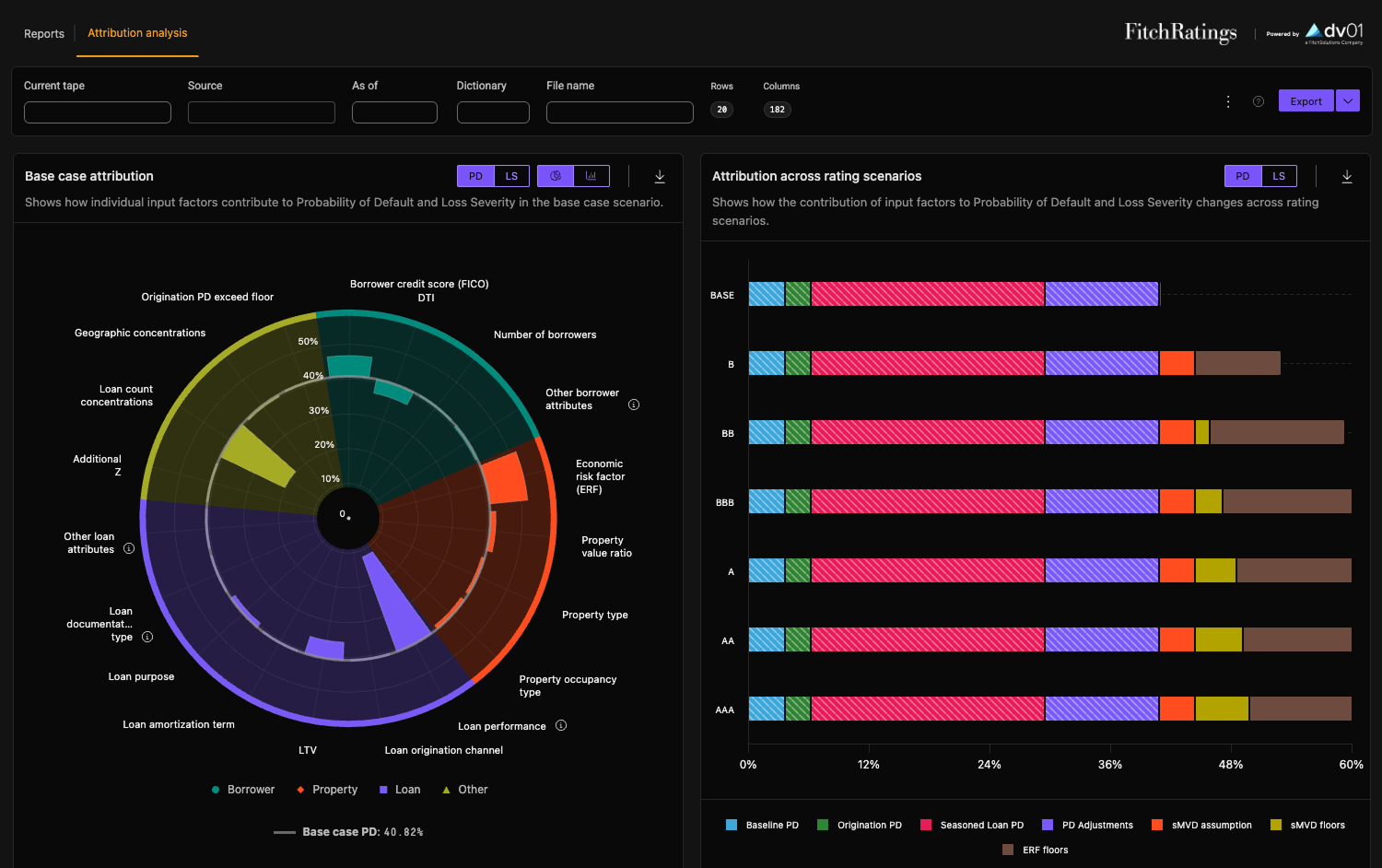This screenshot has height=868, width=1382.
Task: Click the Property occupancy type label
Action: (568, 686)
